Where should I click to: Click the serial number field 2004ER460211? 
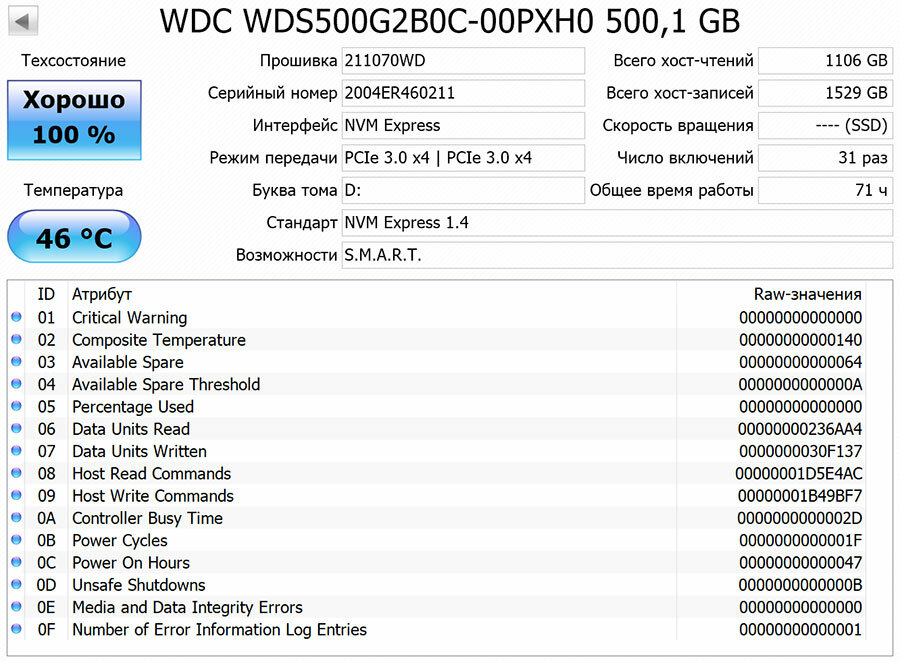click(x=462, y=93)
